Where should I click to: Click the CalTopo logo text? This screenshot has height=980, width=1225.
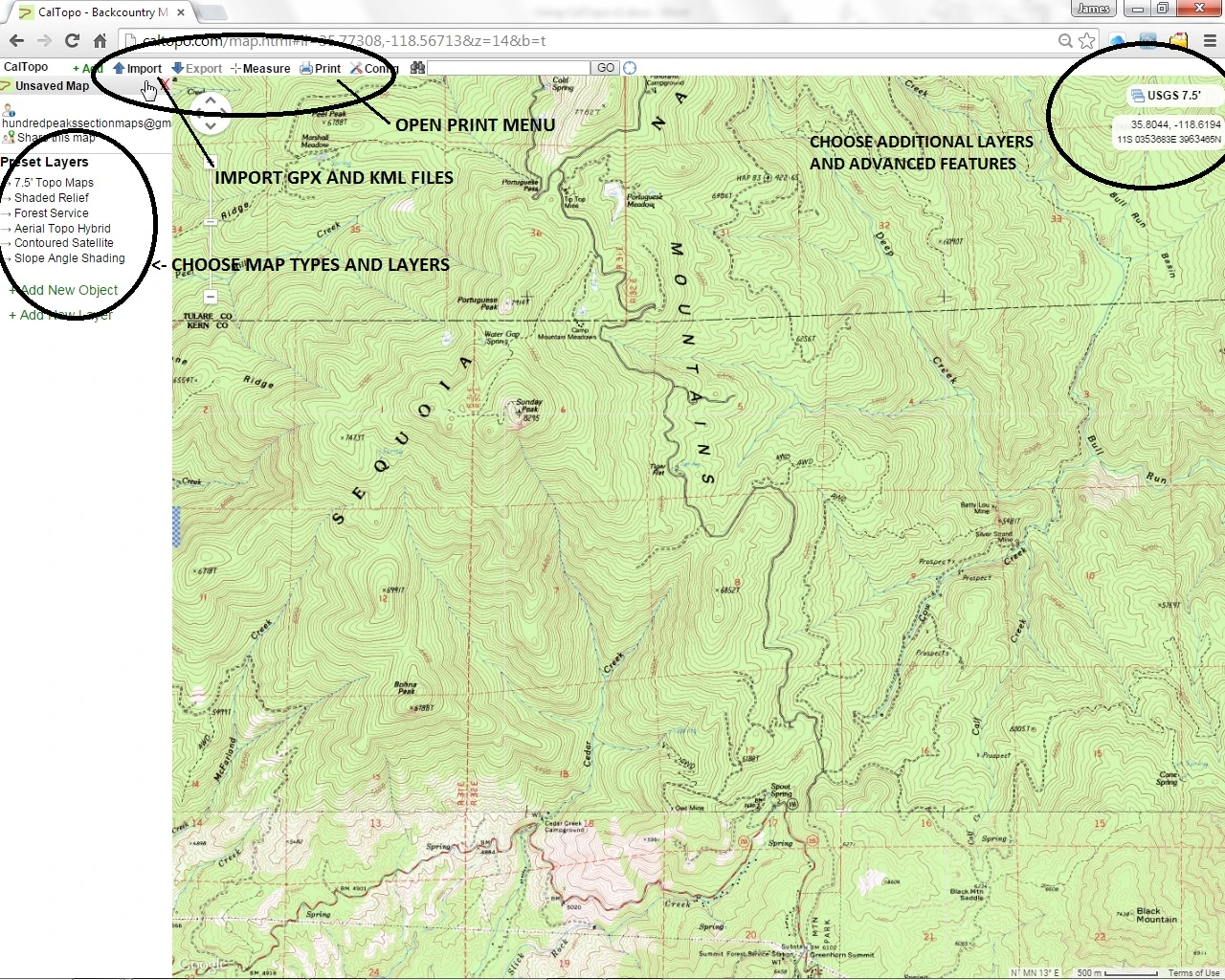coord(26,67)
